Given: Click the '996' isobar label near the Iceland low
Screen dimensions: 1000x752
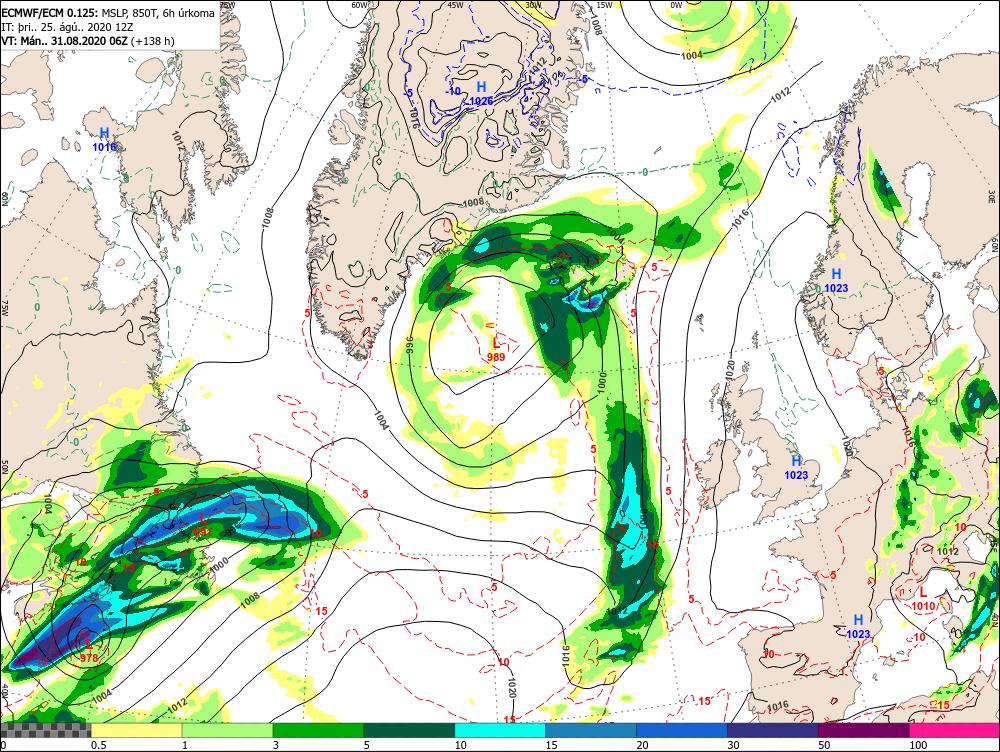Looking at the screenshot, I should [411, 346].
